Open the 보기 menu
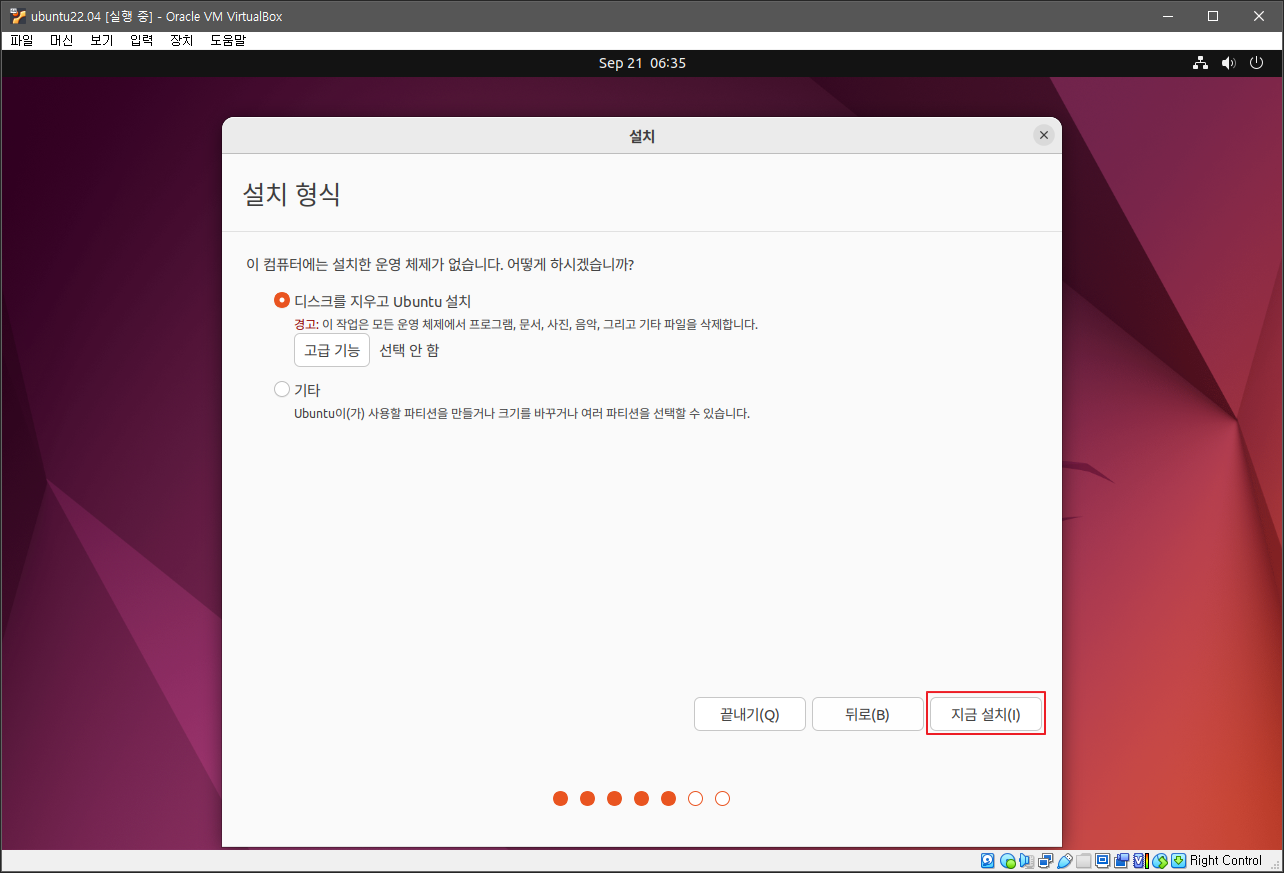 coord(102,41)
